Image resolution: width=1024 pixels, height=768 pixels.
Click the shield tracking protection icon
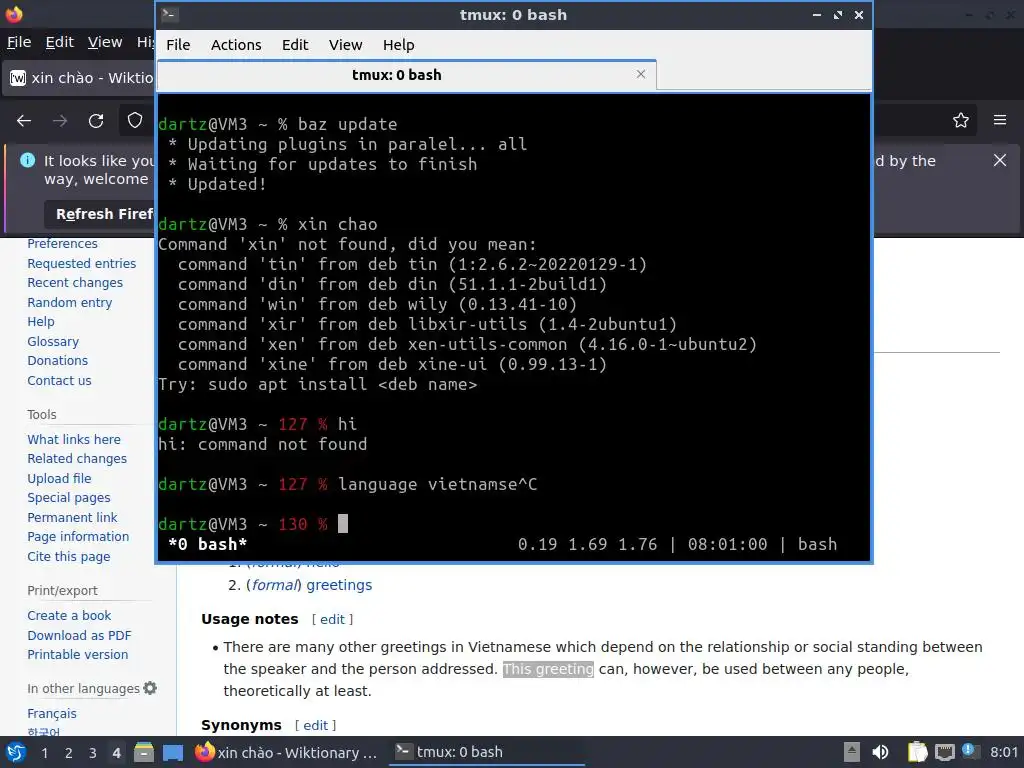coord(135,120)
